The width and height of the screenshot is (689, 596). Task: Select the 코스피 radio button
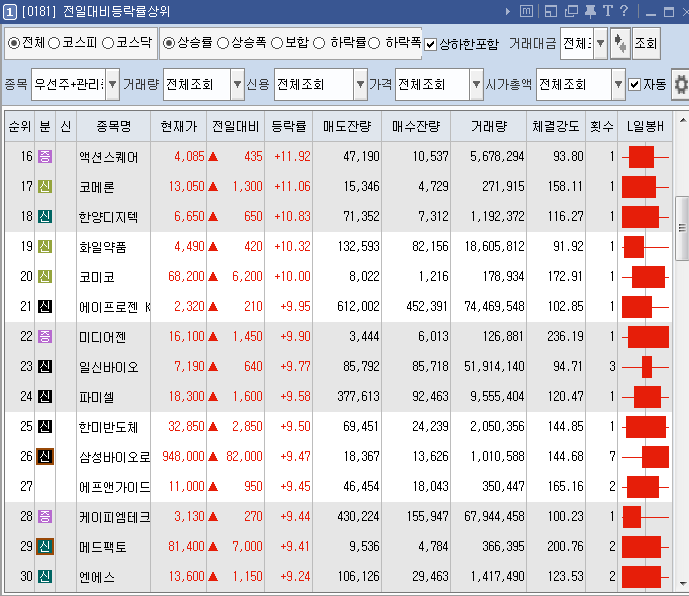(x=54, y=43)
